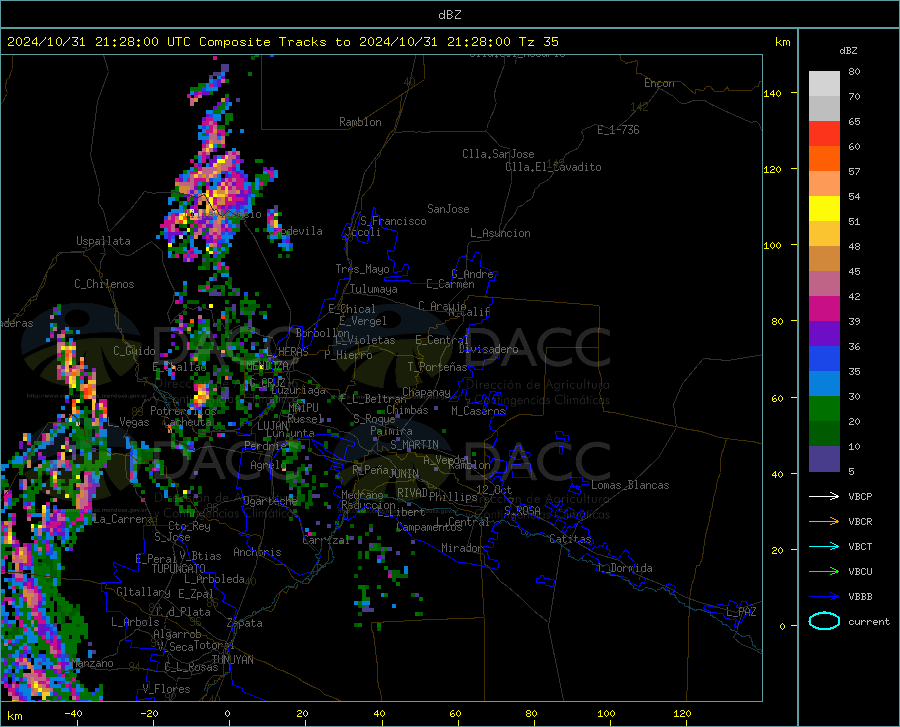The image size is (900, 727).
Task: Click the Encon map label
Action: (x=659, y=83)
